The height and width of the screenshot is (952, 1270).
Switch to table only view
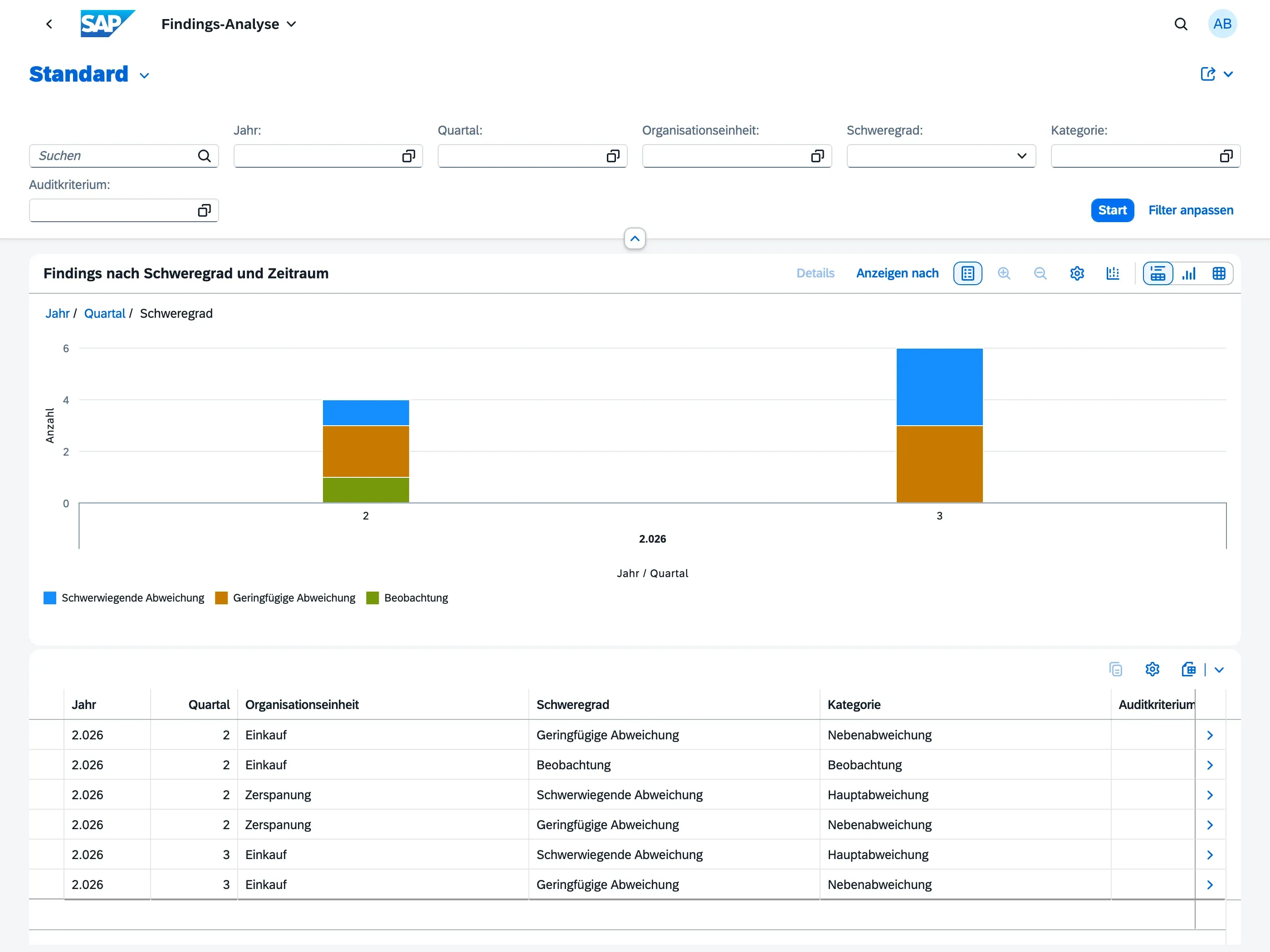coord(1218,274)
